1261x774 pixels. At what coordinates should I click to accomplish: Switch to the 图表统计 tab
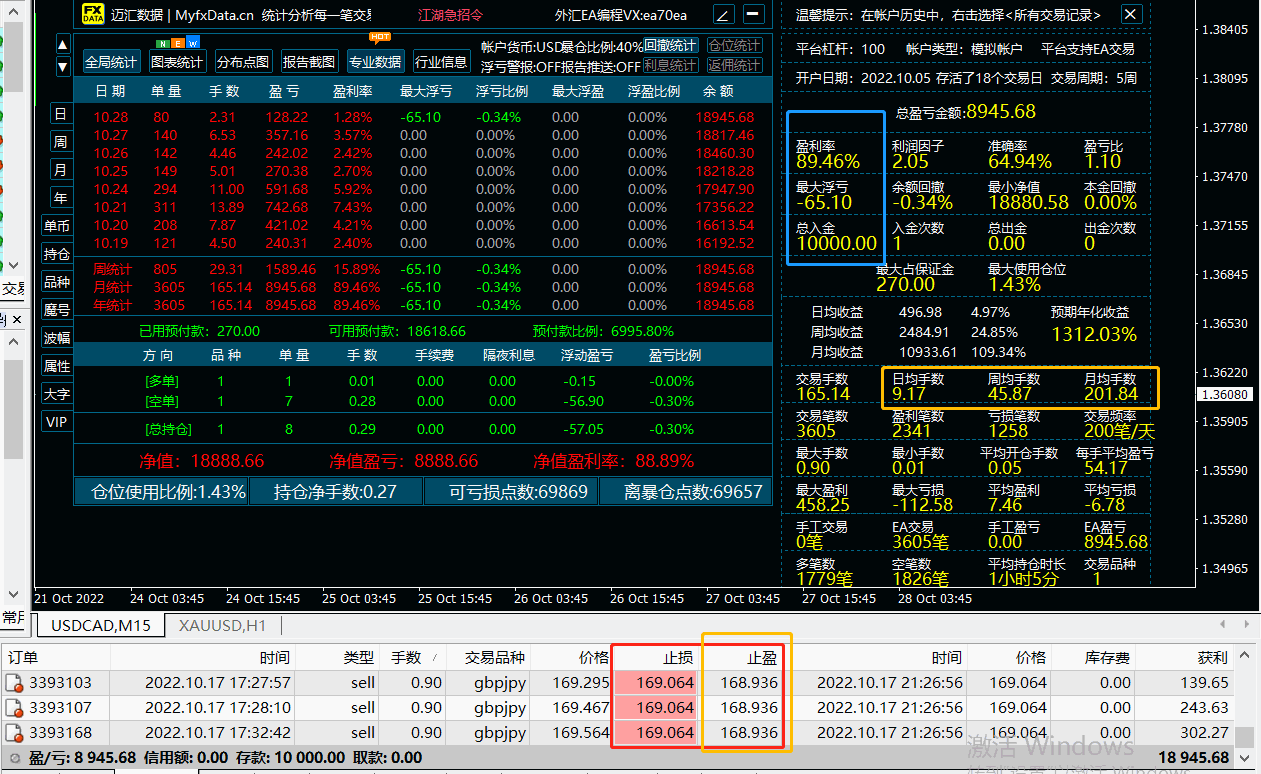tap(179, 61)
